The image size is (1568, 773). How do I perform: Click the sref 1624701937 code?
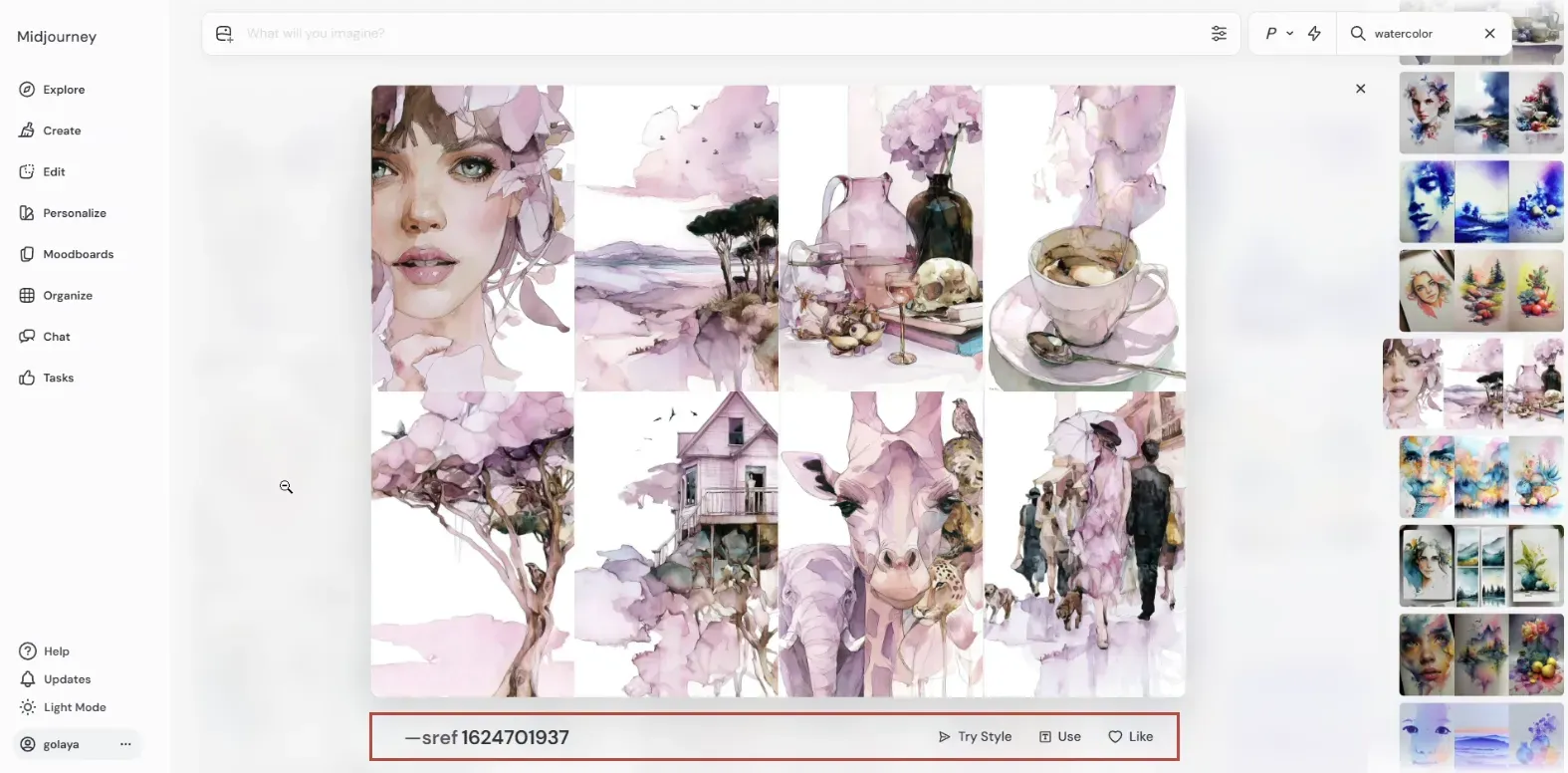tap(487, 737)
